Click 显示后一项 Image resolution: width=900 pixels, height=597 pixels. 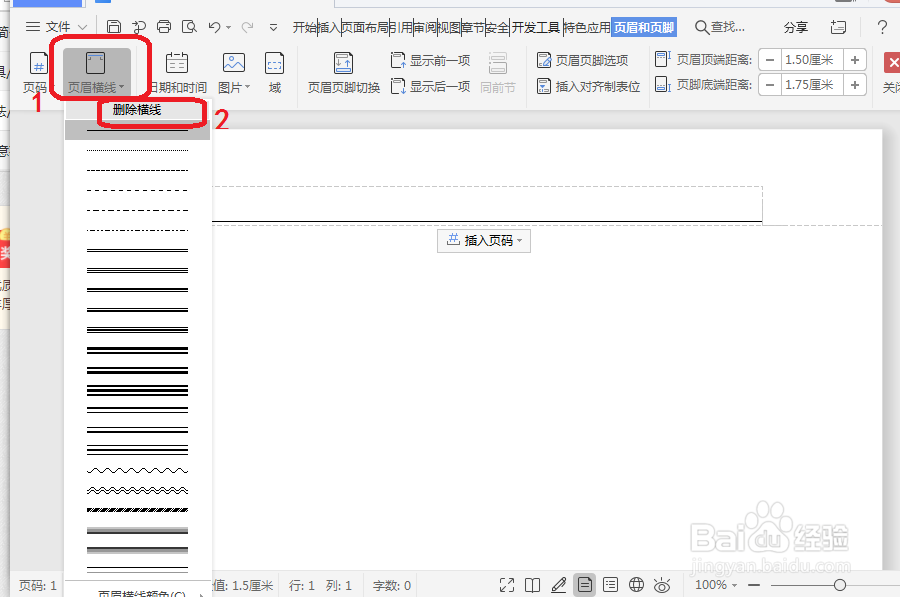click(x=430, y=87)
